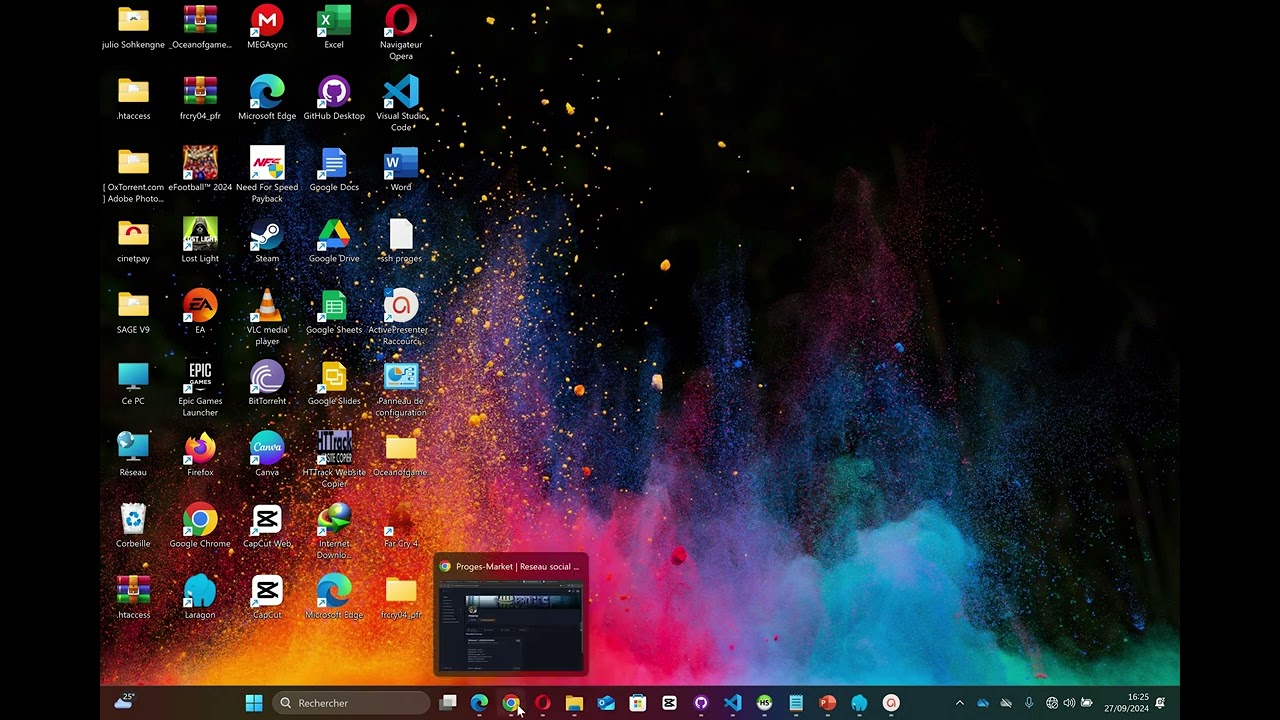Viewport: 1280px width, 720px height.
Task: Select the OxTorrent.com Adobe Photo folder
Action: click(x=133, y=175)
